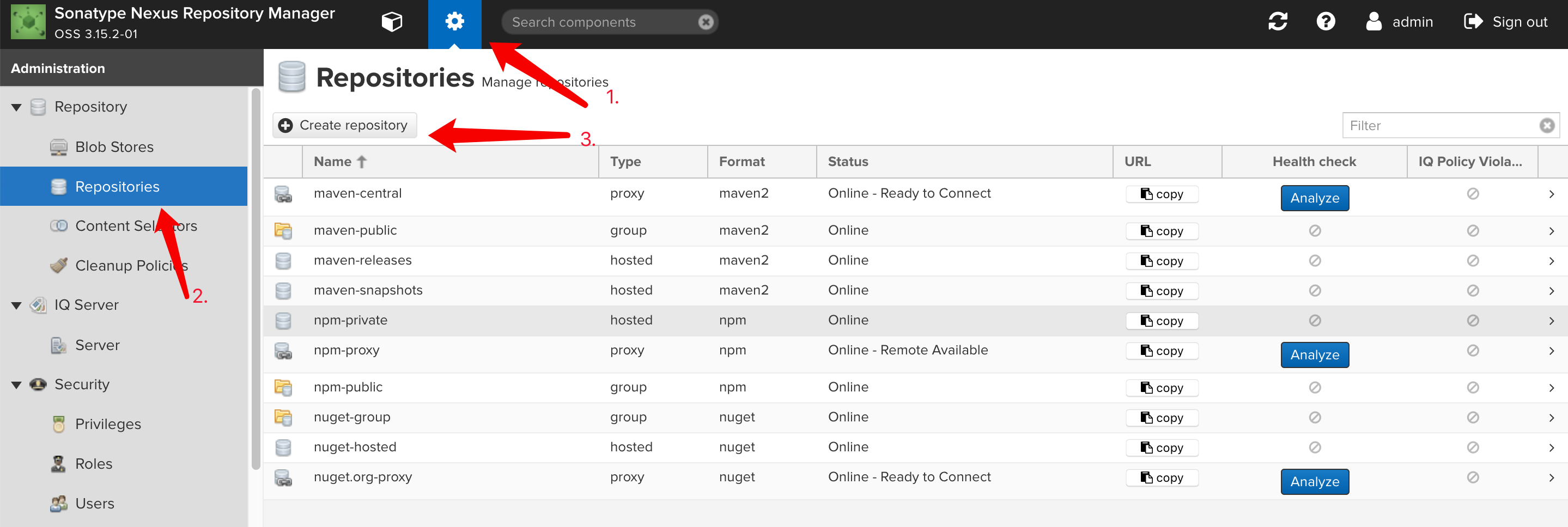
Task: Click the maven-public group folder icon
Action: tap(283, 231)
